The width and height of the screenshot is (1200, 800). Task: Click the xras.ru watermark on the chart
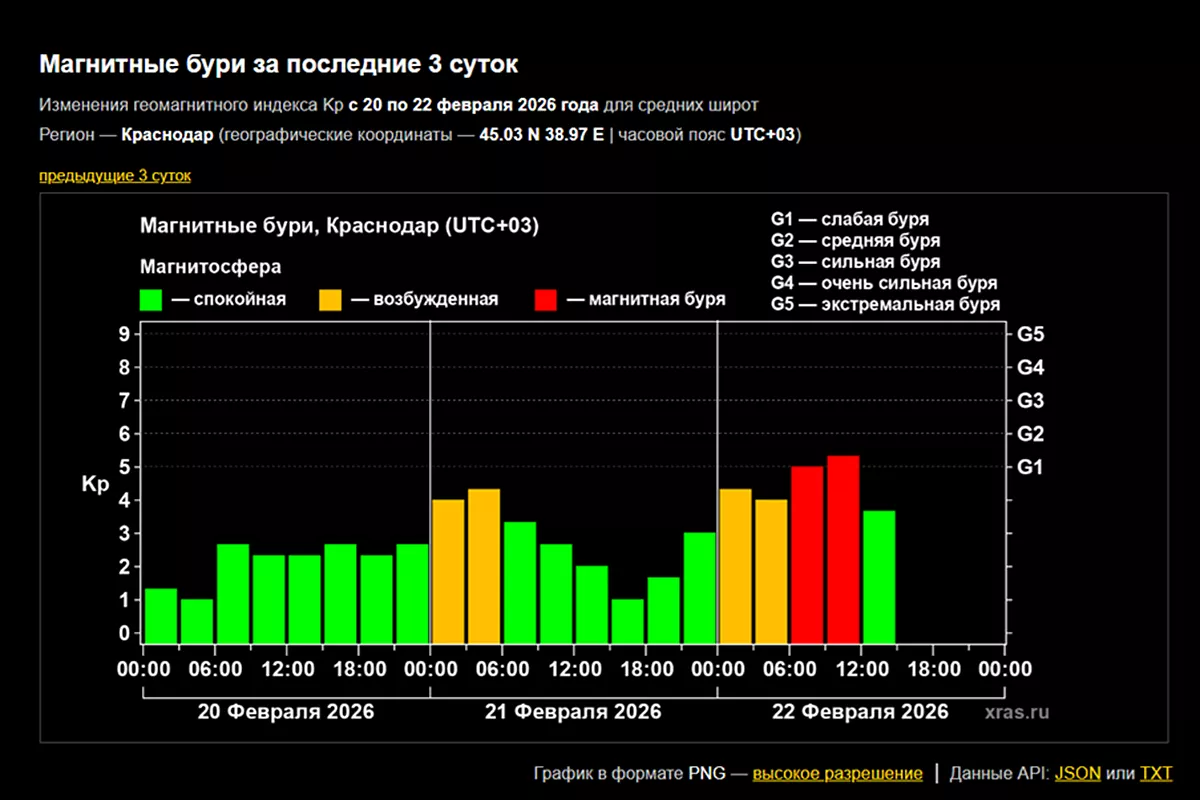click(1017, 713)
